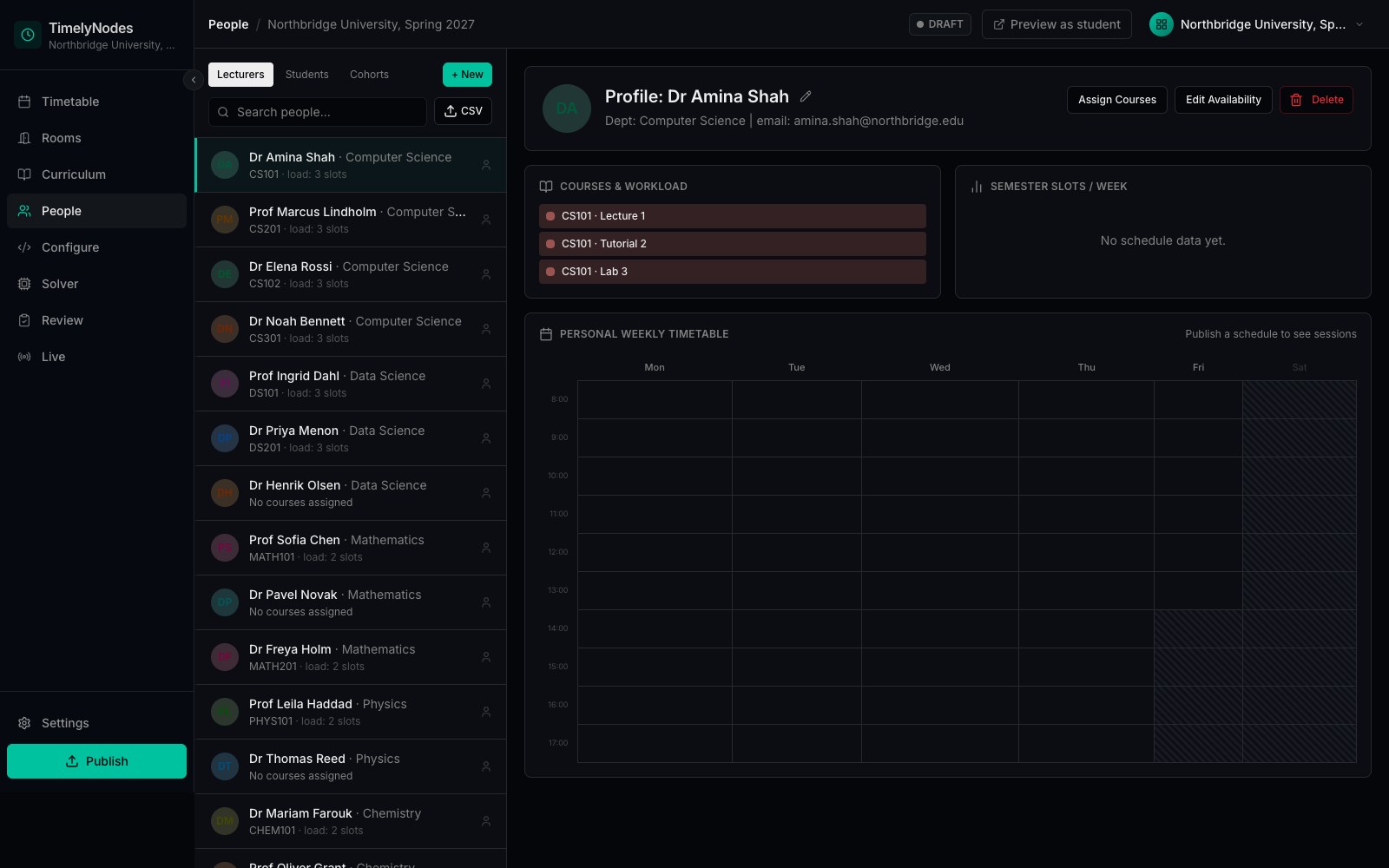This screenshot has width=1389, height=868.
Task: Switch to the Students tab
Action: pos(307,75)
